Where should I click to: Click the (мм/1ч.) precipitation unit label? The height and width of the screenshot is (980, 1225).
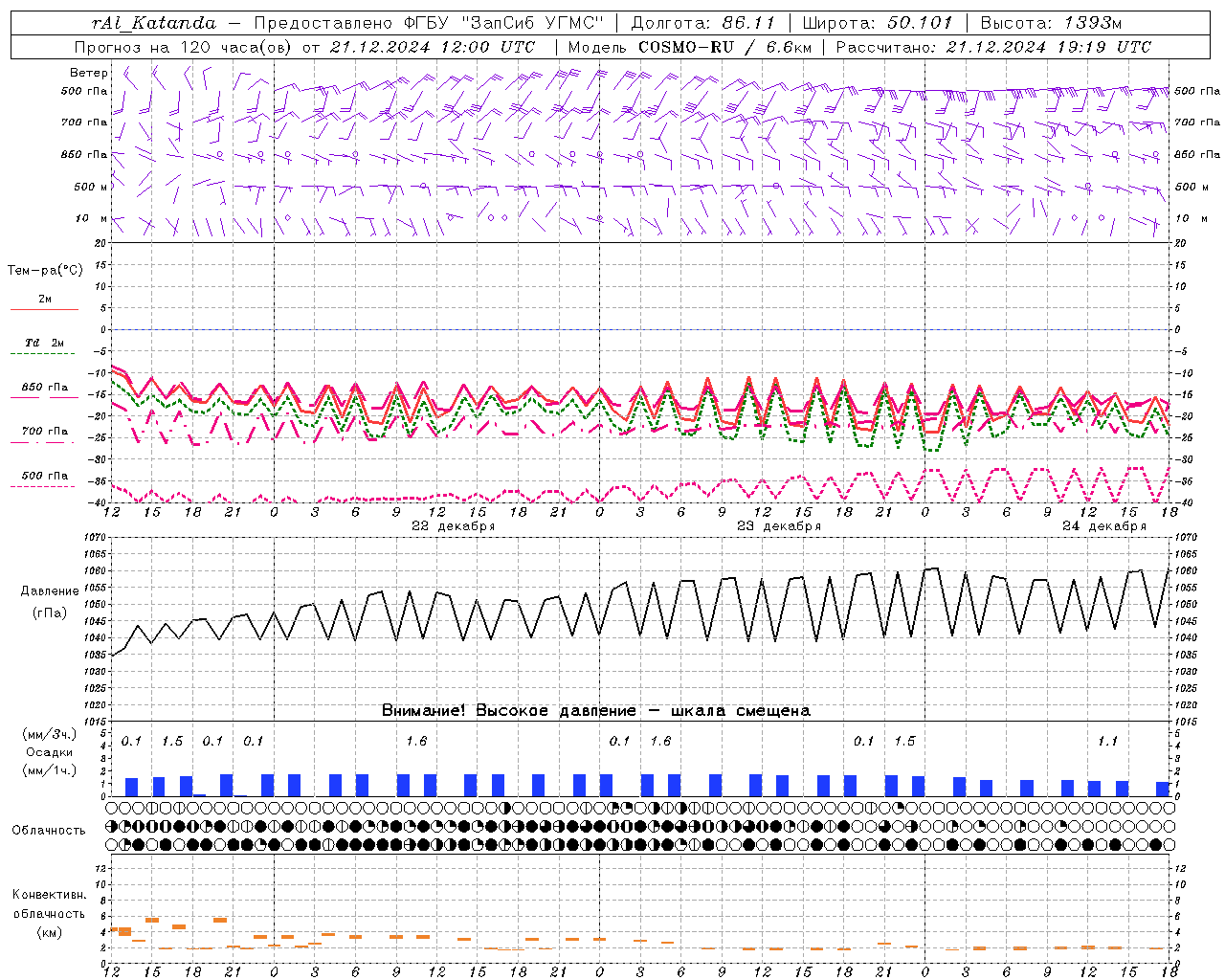coord(49,770)
